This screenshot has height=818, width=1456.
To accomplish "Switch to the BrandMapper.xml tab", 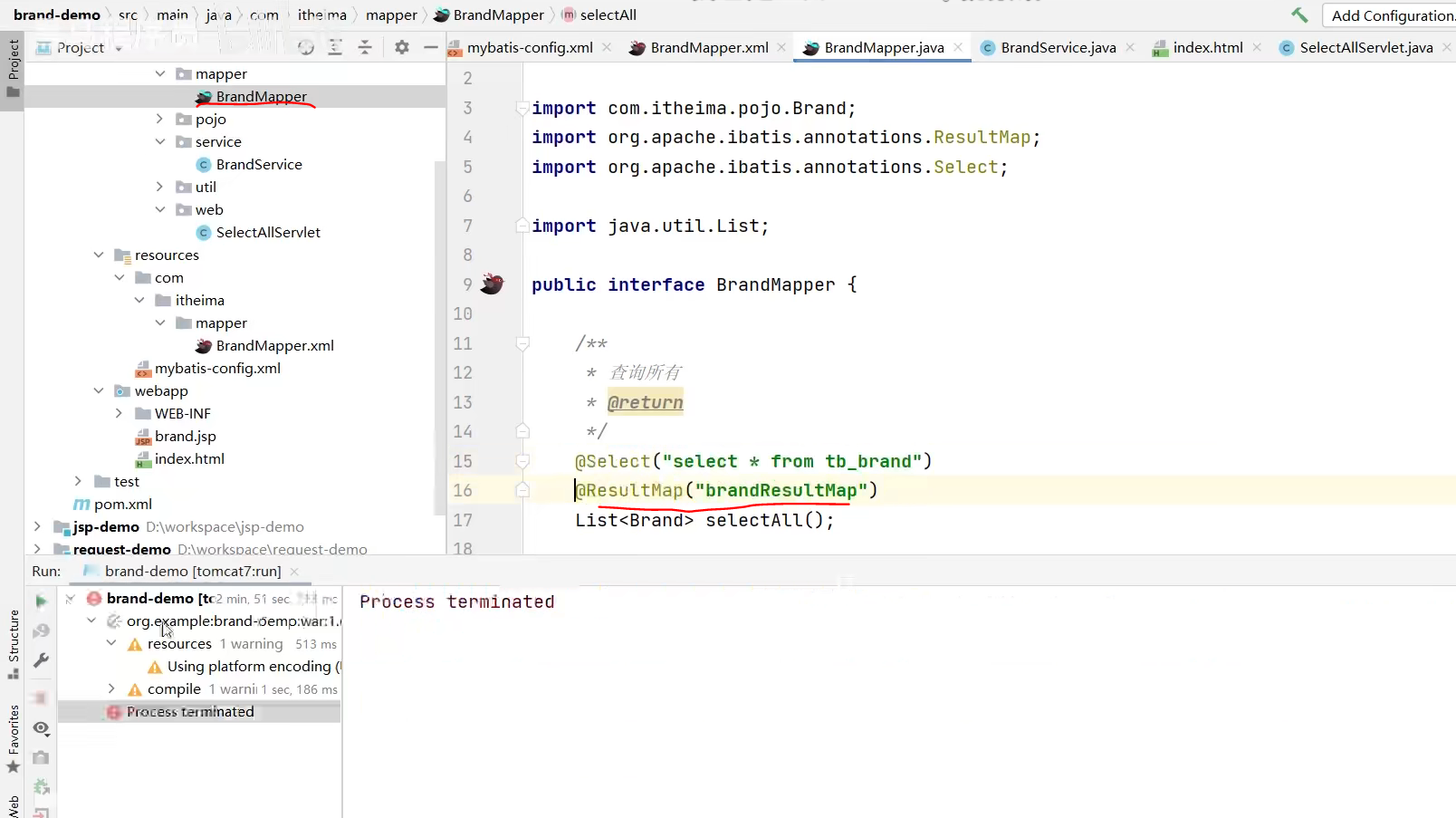I will coord(709,48).
